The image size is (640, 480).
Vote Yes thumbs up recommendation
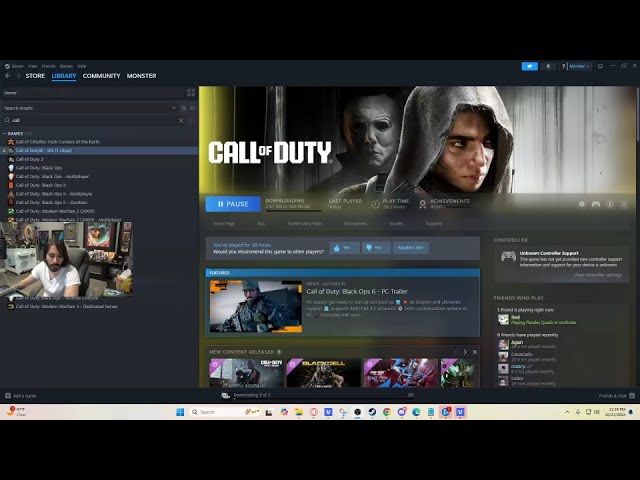(344, 248)
